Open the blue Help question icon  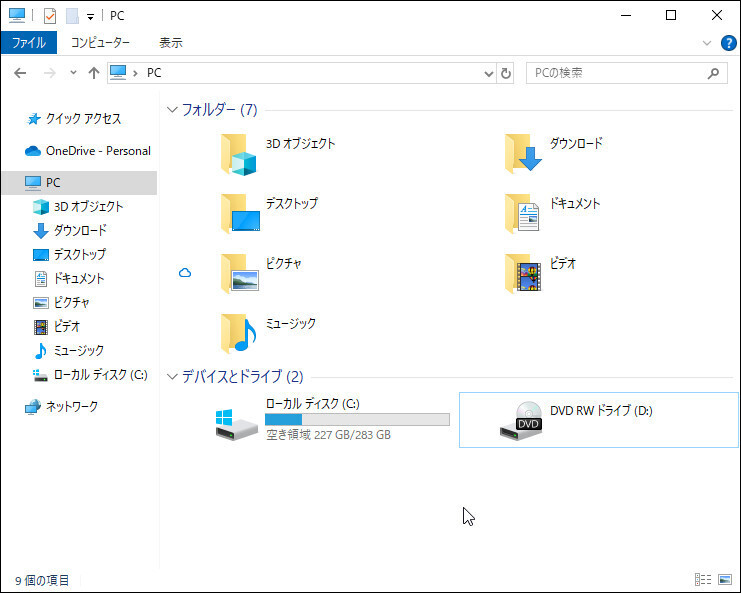[x=728, y=43]
